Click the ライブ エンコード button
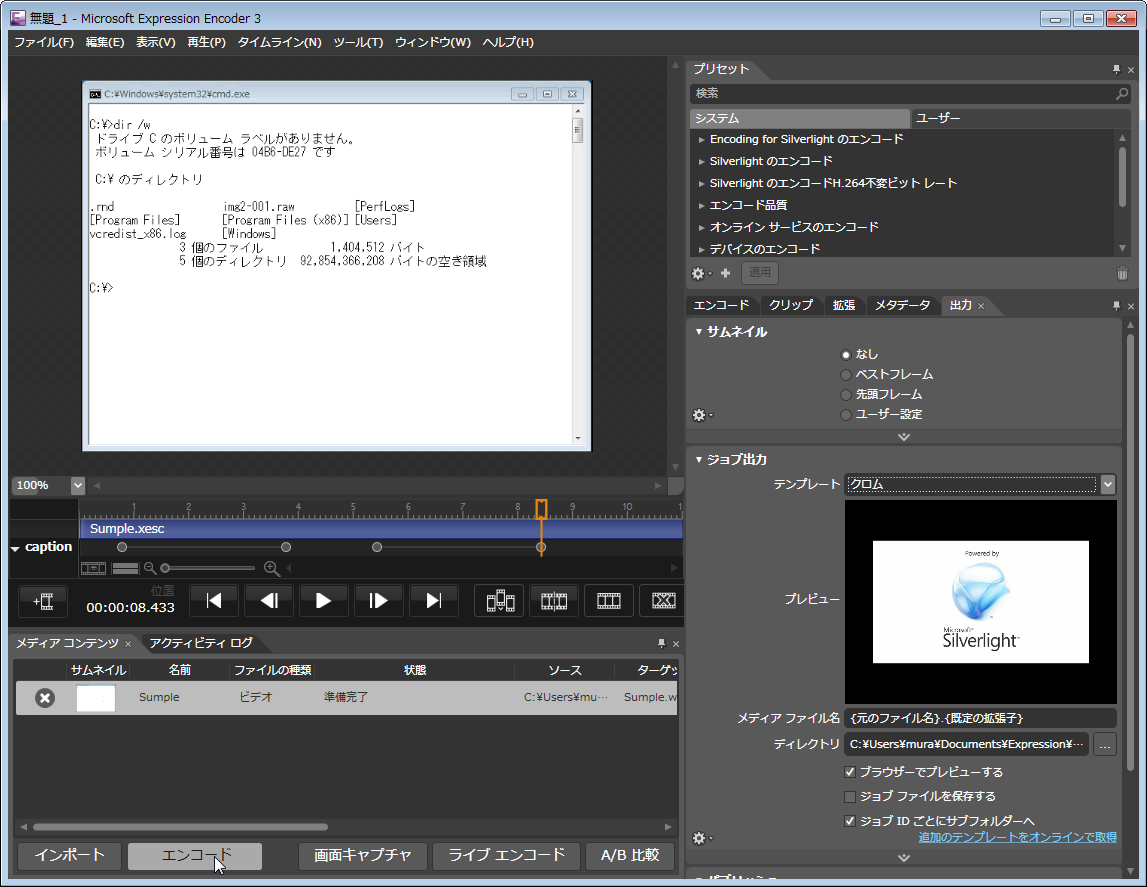This screenshot has height=887, width=1147. pyautogui.click(x=506, y=856)
